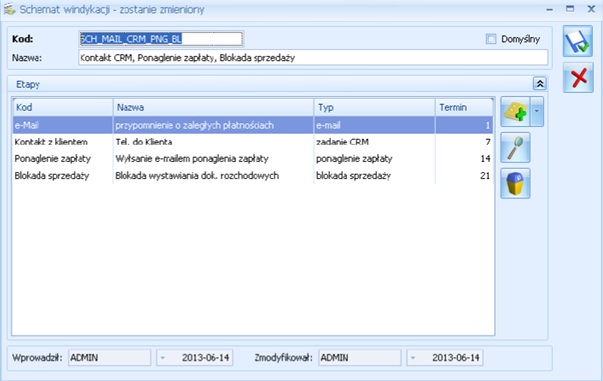
Task: Delete the selected stage with the trash bin icon
Action: (515, 183)
